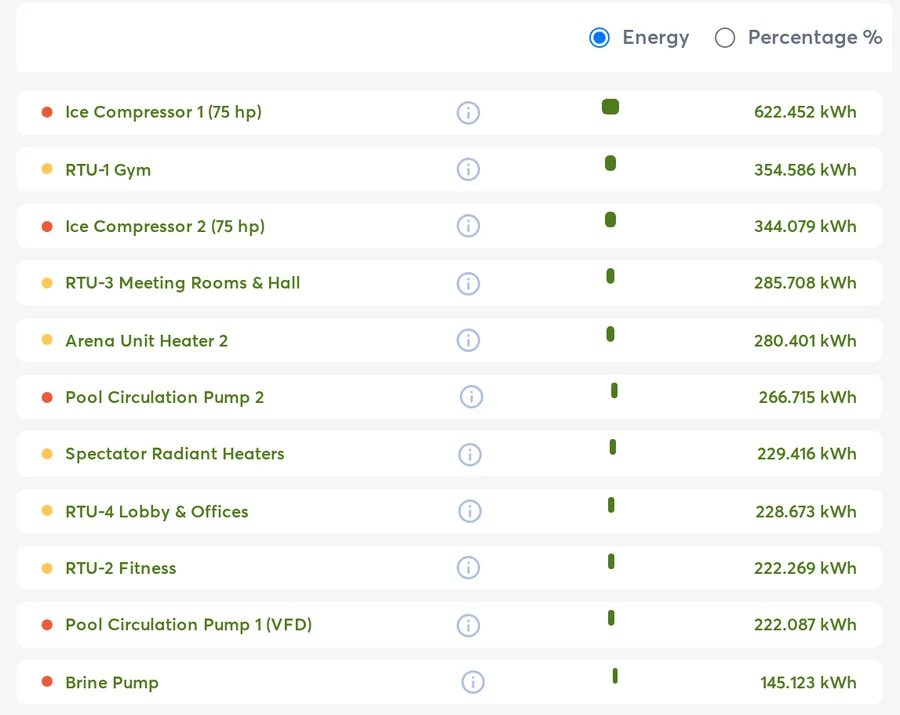Click the Ice Compressor 1 energy bar
Screen dimensions: 900x715
[610, 107]
